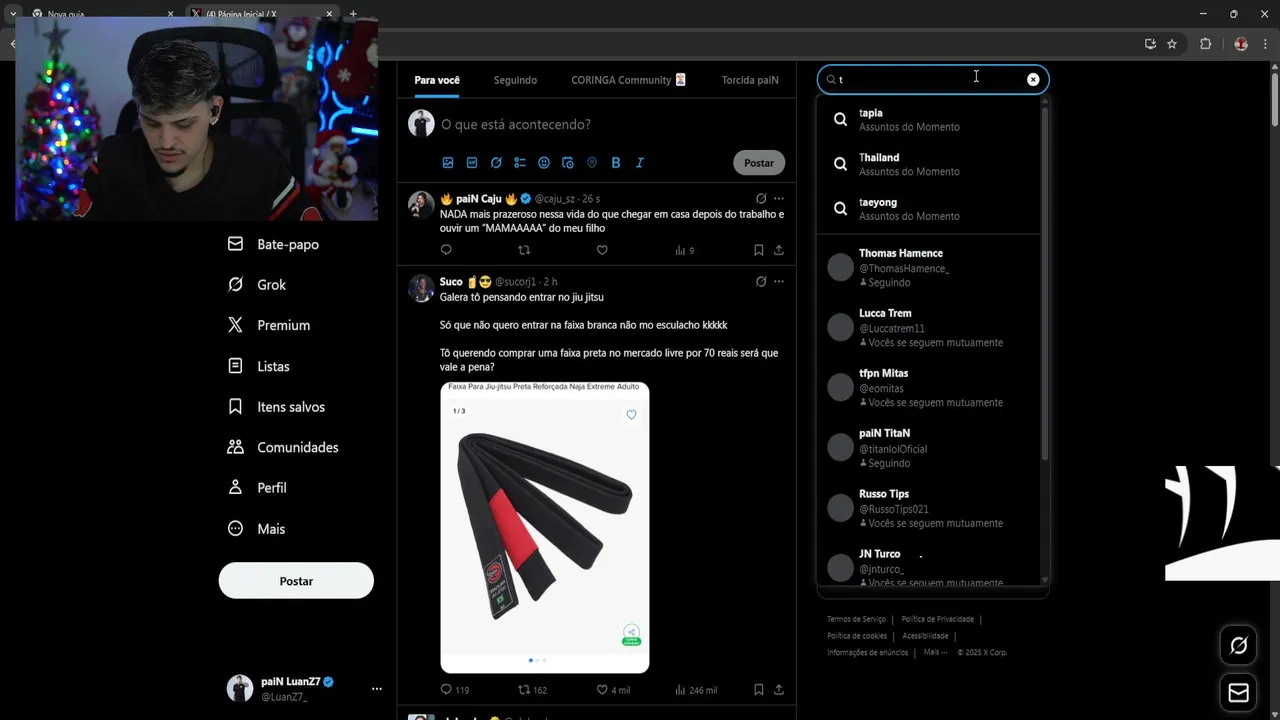Open more options on Suco's post
The width and height of the screenshot is (1280, 720).
tap(779, 282)
